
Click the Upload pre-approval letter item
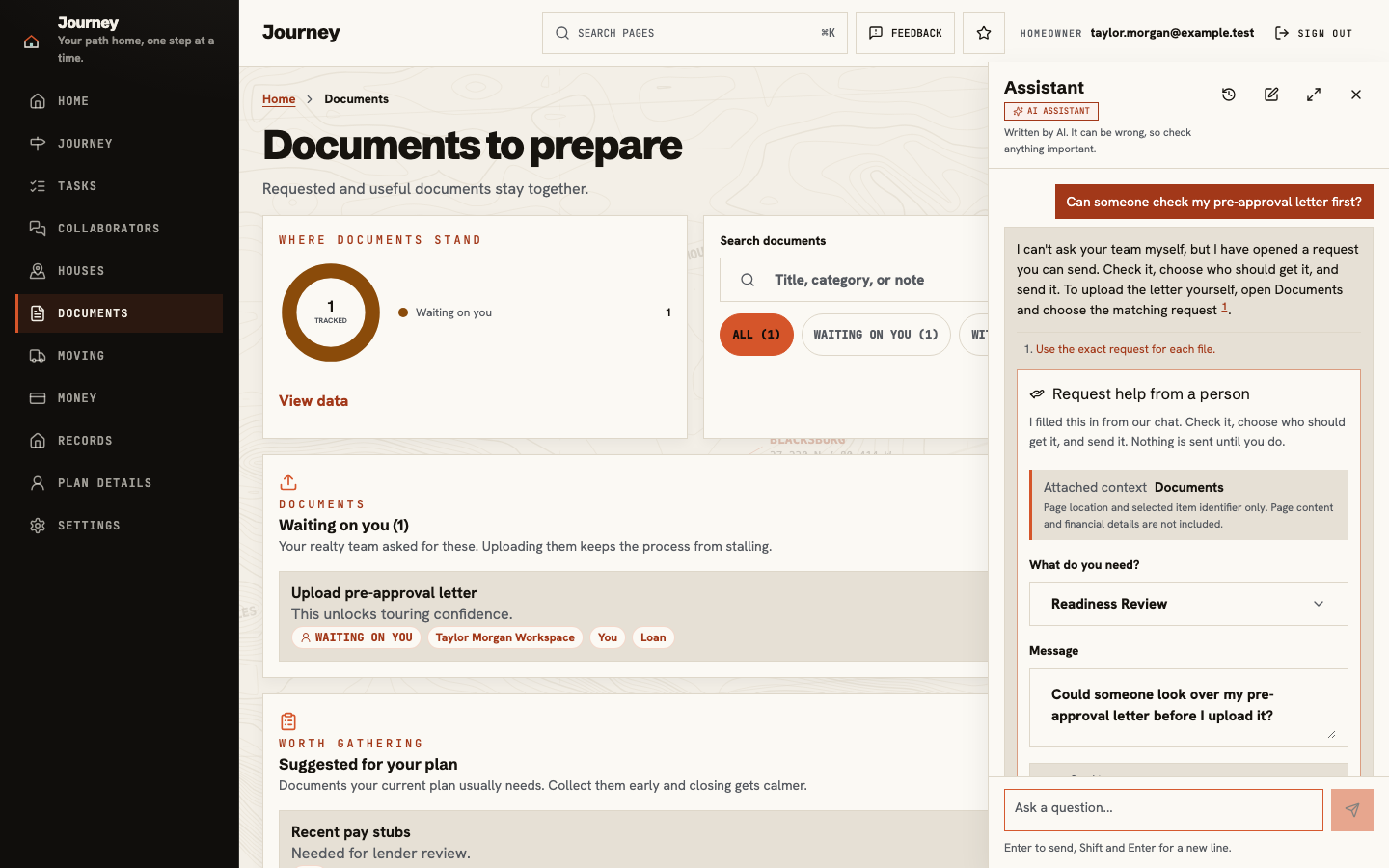[634, 616]
